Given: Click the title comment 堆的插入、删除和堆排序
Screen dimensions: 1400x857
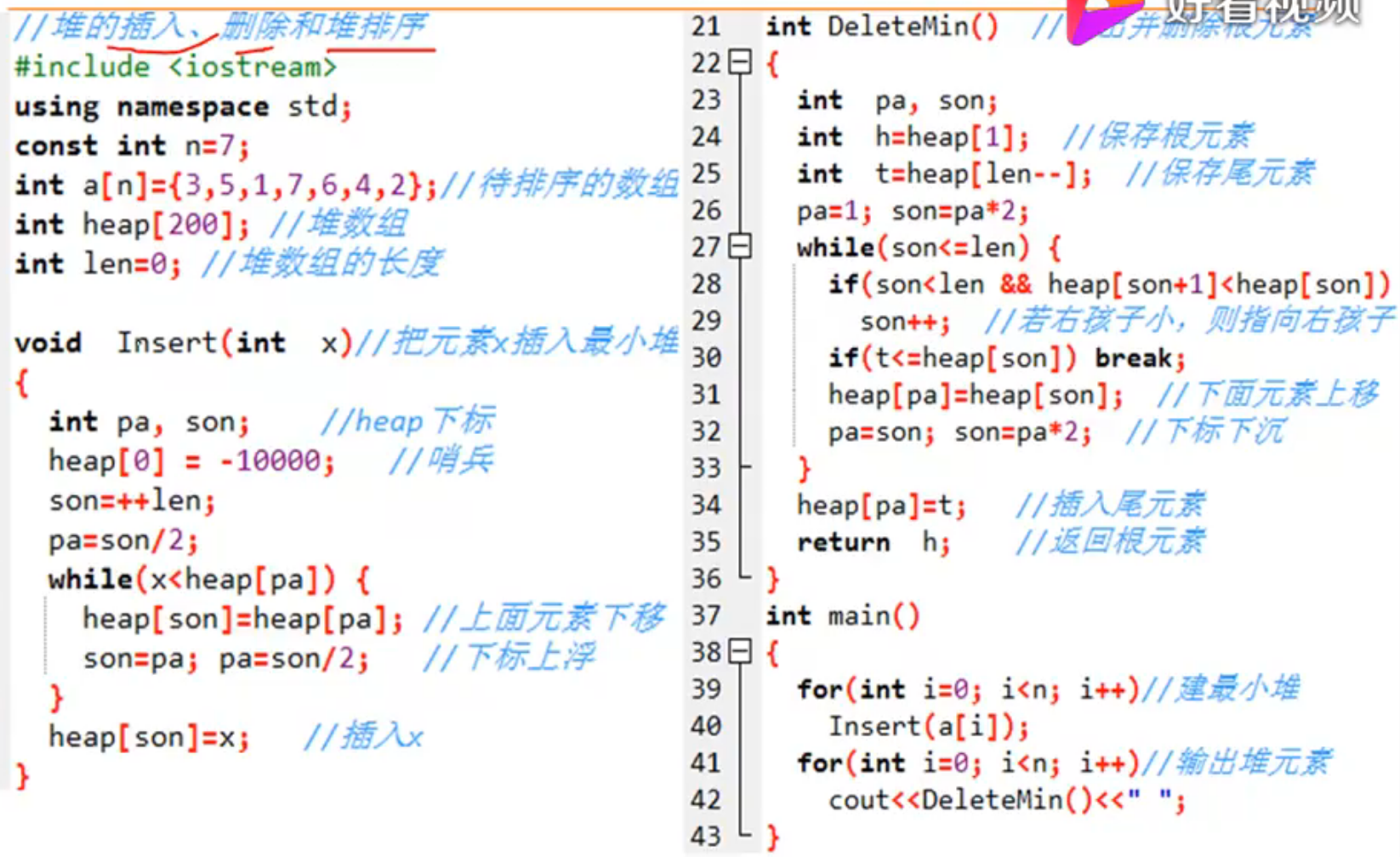Looking at the screenshot, I should pos(220,26).
